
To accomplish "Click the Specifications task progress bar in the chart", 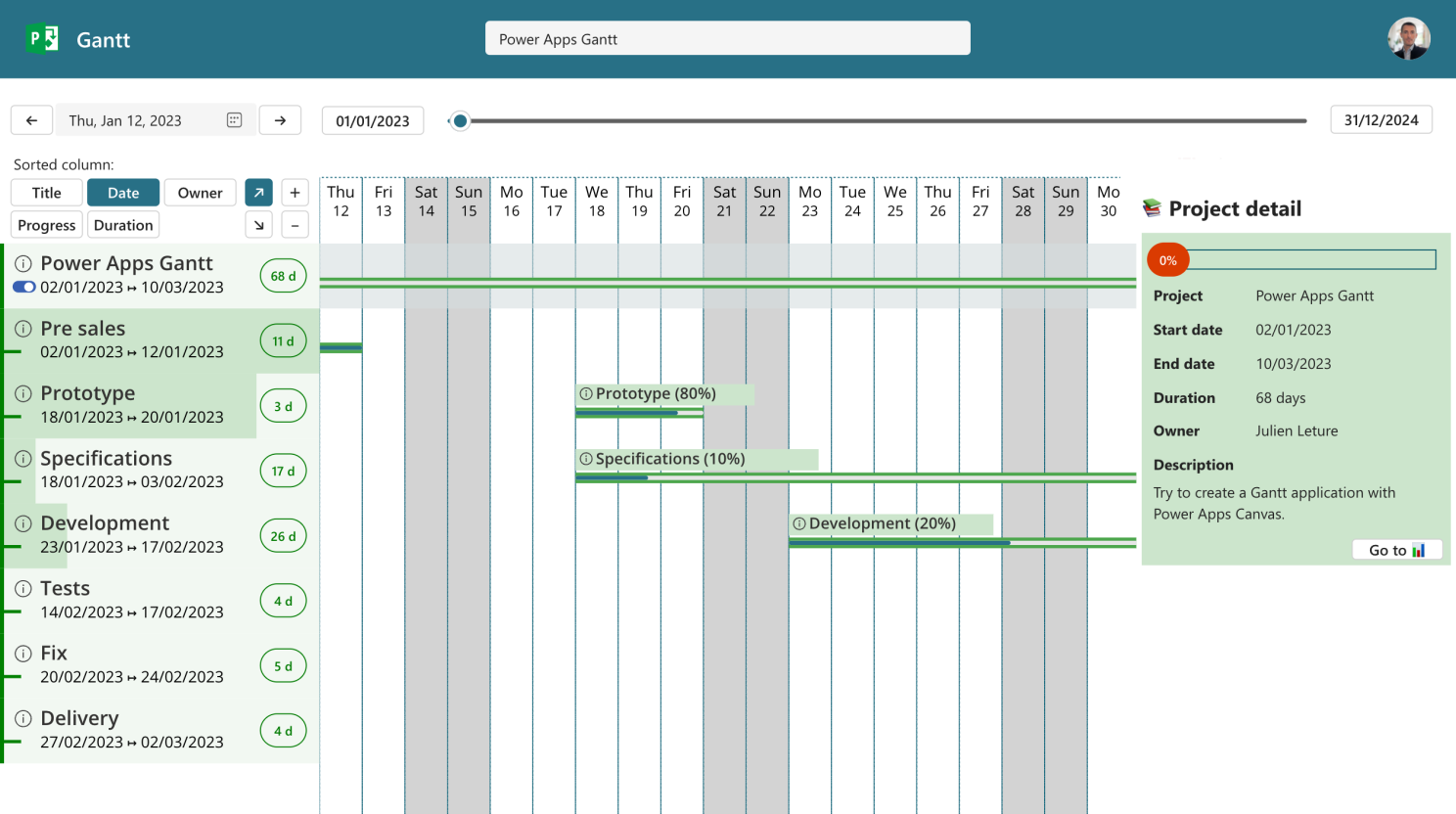I will tap(856, 477).
